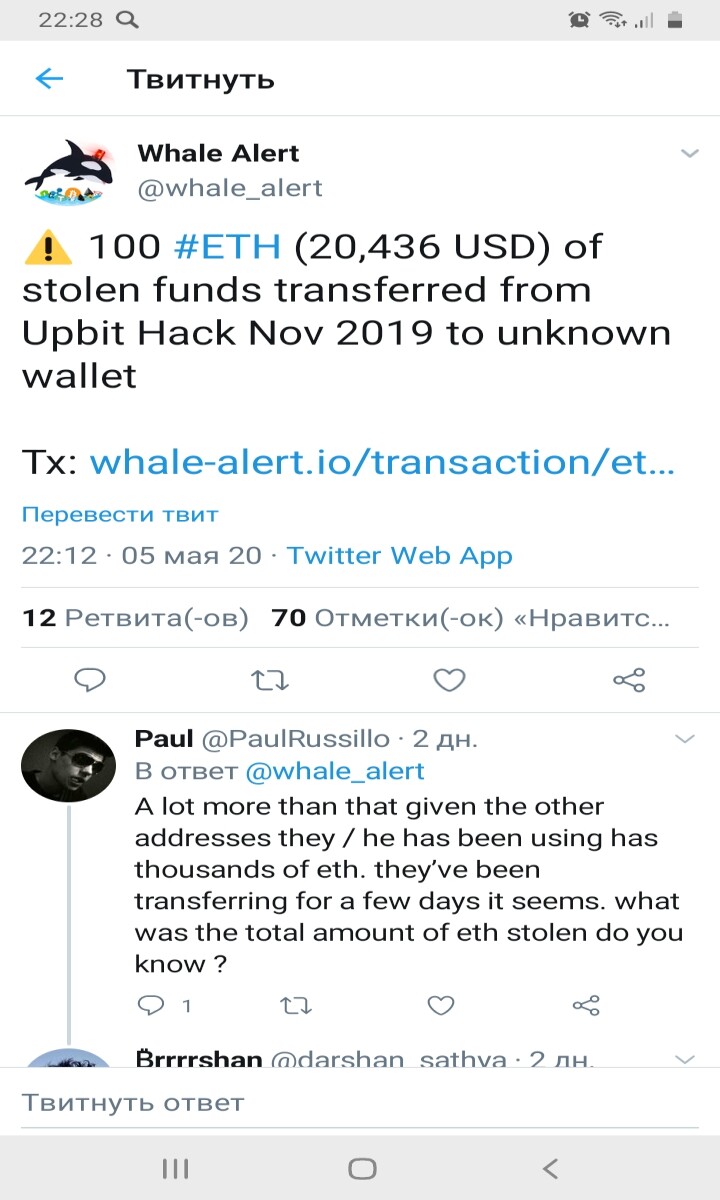Tap the Твитнуть ответ reply field
The height and width of the screenshot is (1200, 720).
pyautogui.click(x=360, y=1103)
